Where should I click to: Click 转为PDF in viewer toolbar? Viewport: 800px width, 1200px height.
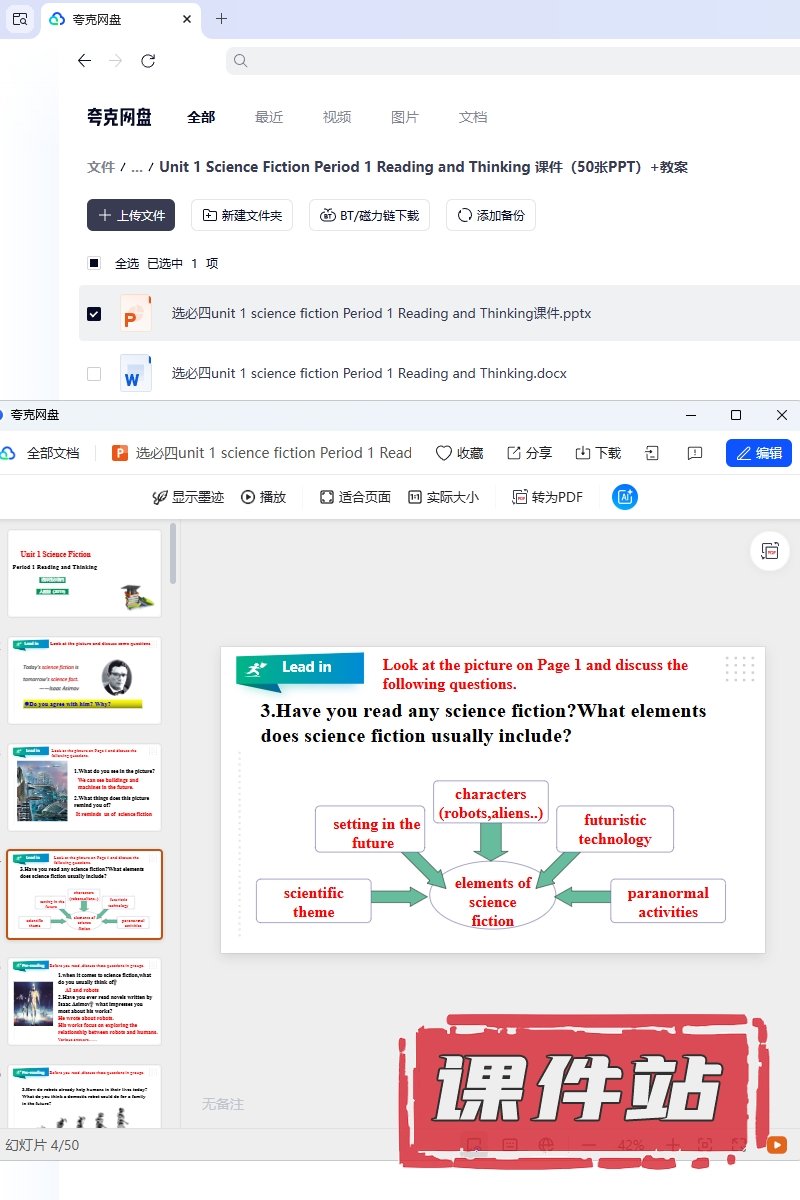(547, 497)
